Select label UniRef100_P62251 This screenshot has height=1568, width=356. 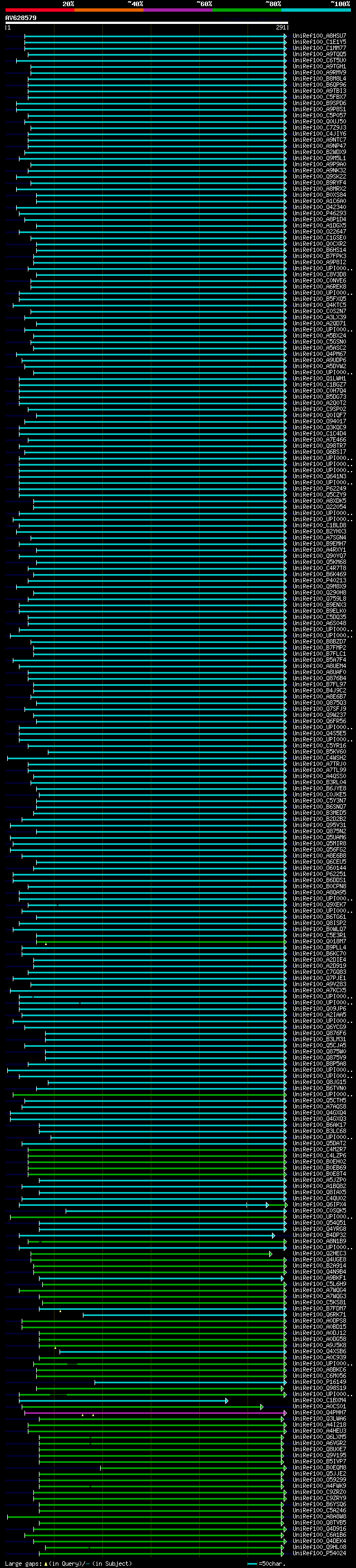coord(319,874)
